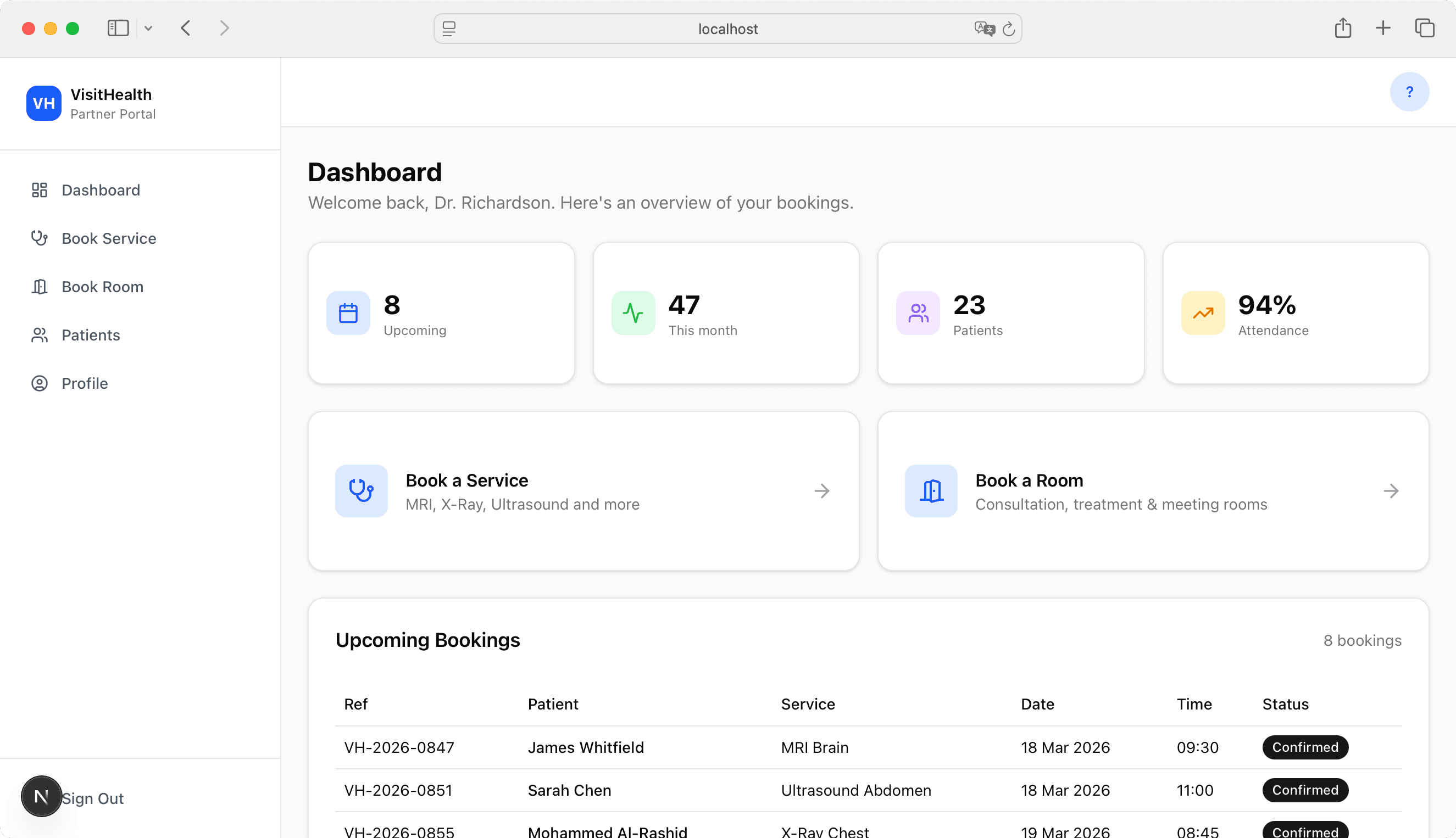Click the people icon beside Patients in sidebar
Viewport: 1456px width, 838px height.
click(x=39, y=335)
